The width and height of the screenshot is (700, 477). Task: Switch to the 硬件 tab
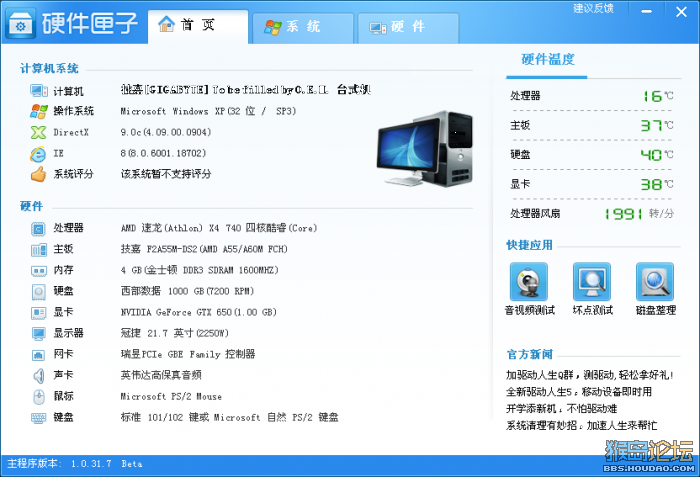click(408, 27)
